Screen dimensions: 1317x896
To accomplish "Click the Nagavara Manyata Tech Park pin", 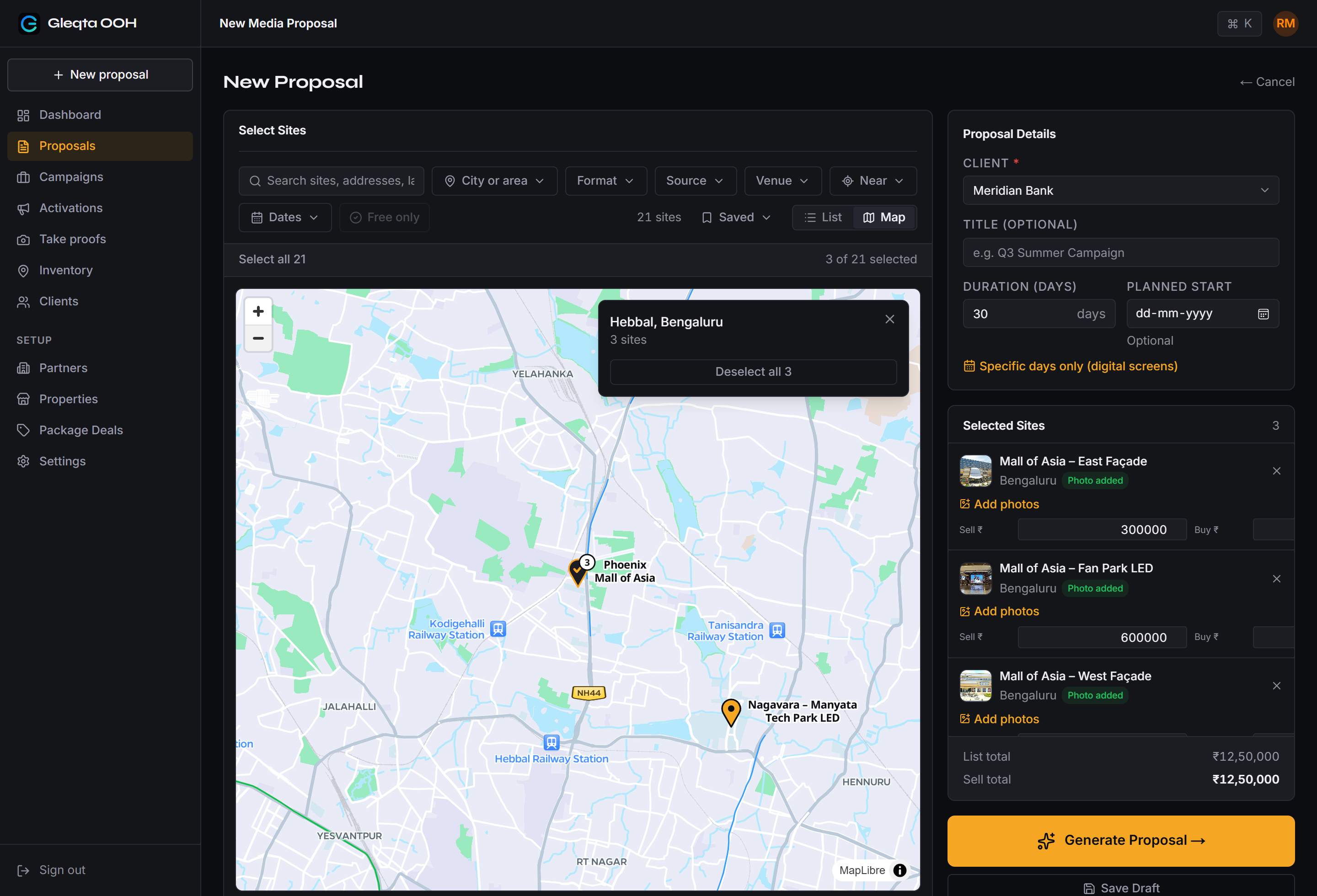I will point(731,713).
